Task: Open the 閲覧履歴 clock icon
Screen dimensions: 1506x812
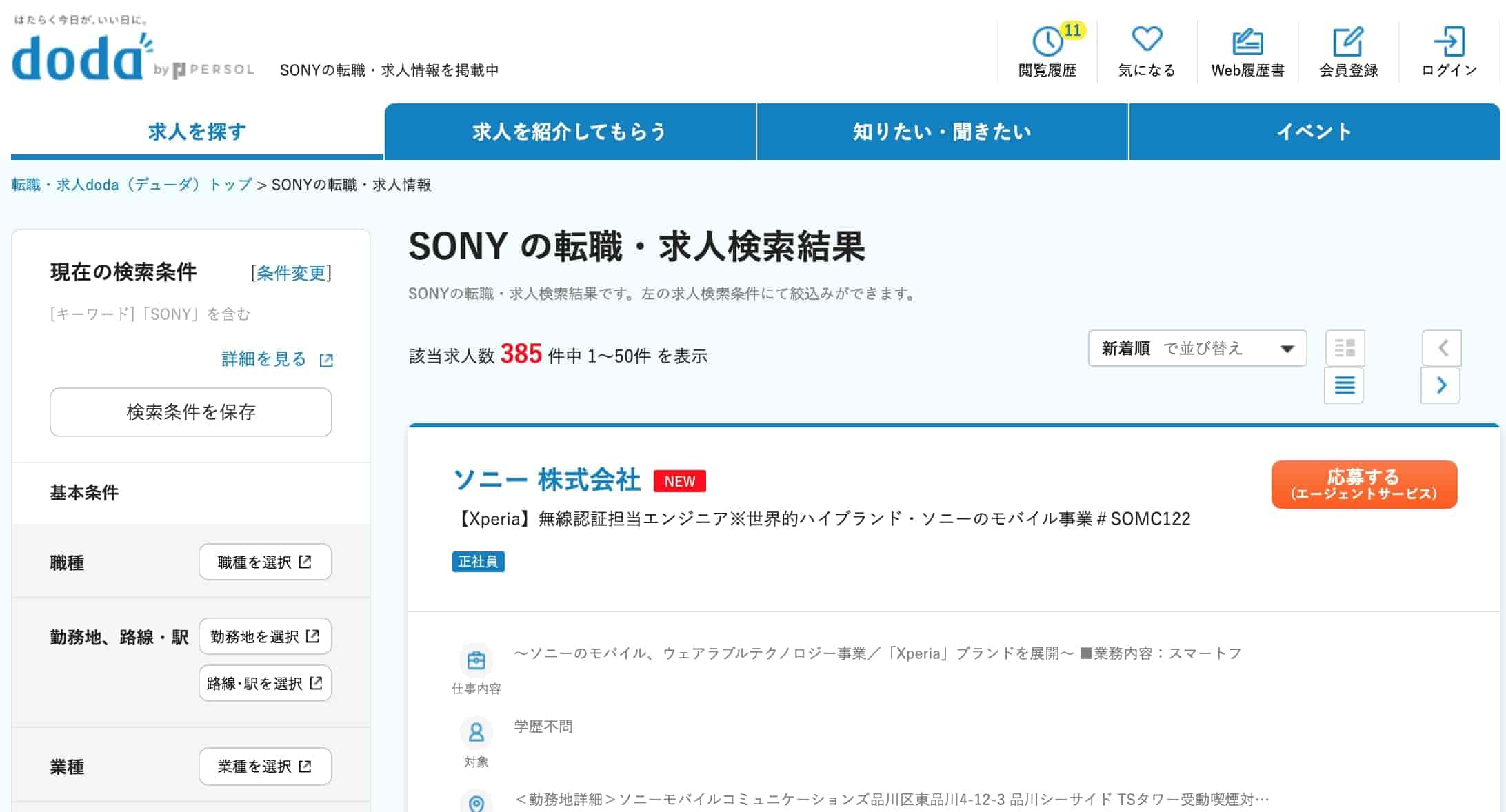Action: click(x=1047, y=41)
